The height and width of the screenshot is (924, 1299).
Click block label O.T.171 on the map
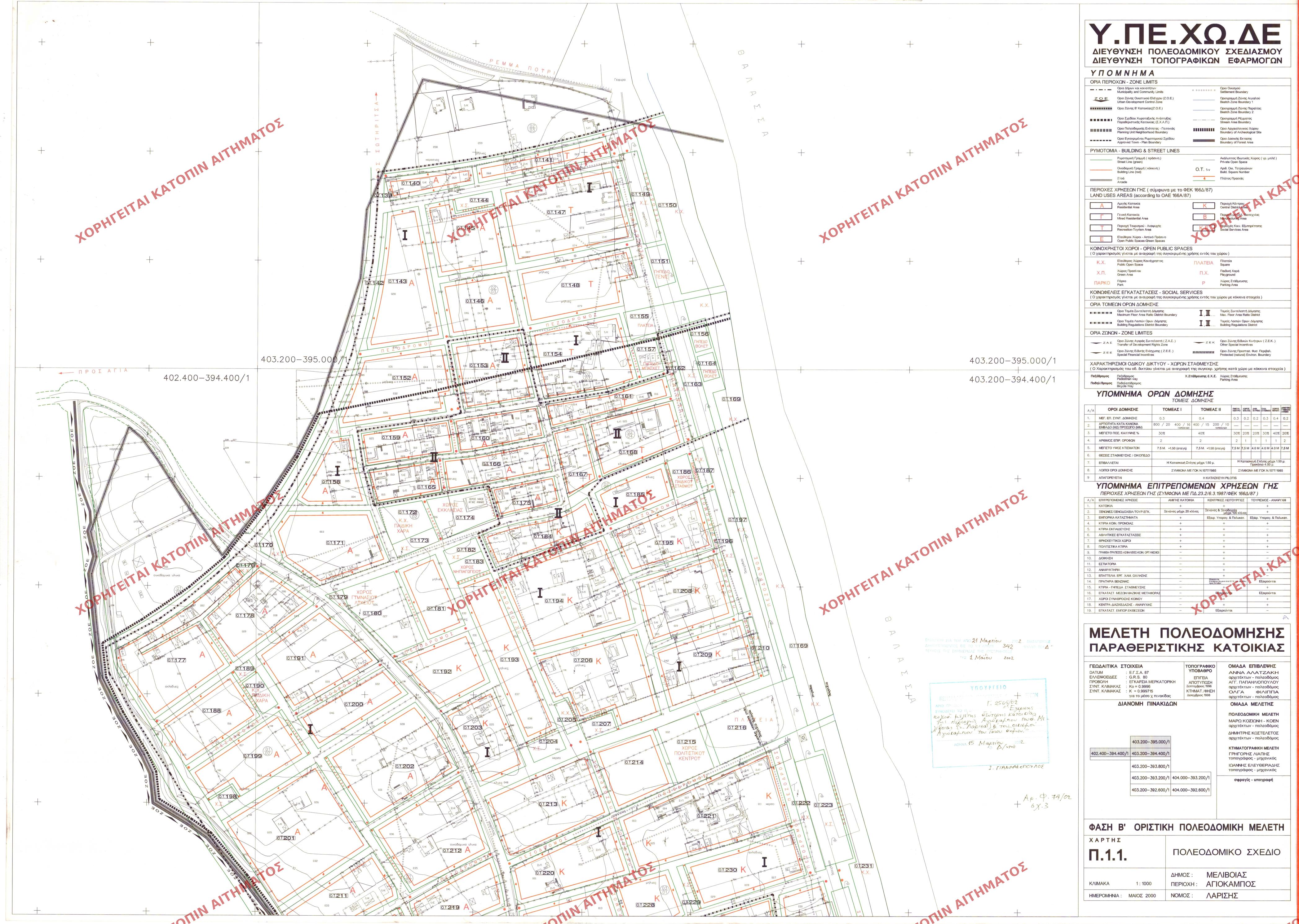pos(336,543)
